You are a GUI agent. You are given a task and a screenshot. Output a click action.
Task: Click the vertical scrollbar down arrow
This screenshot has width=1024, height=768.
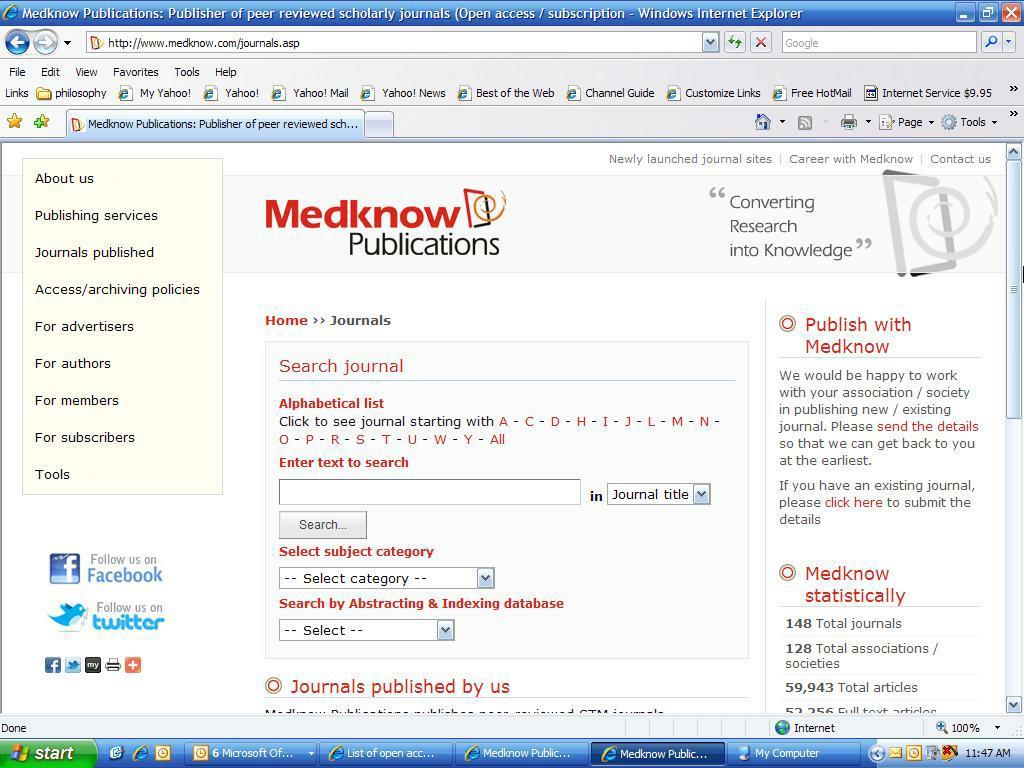[1014, 705]
